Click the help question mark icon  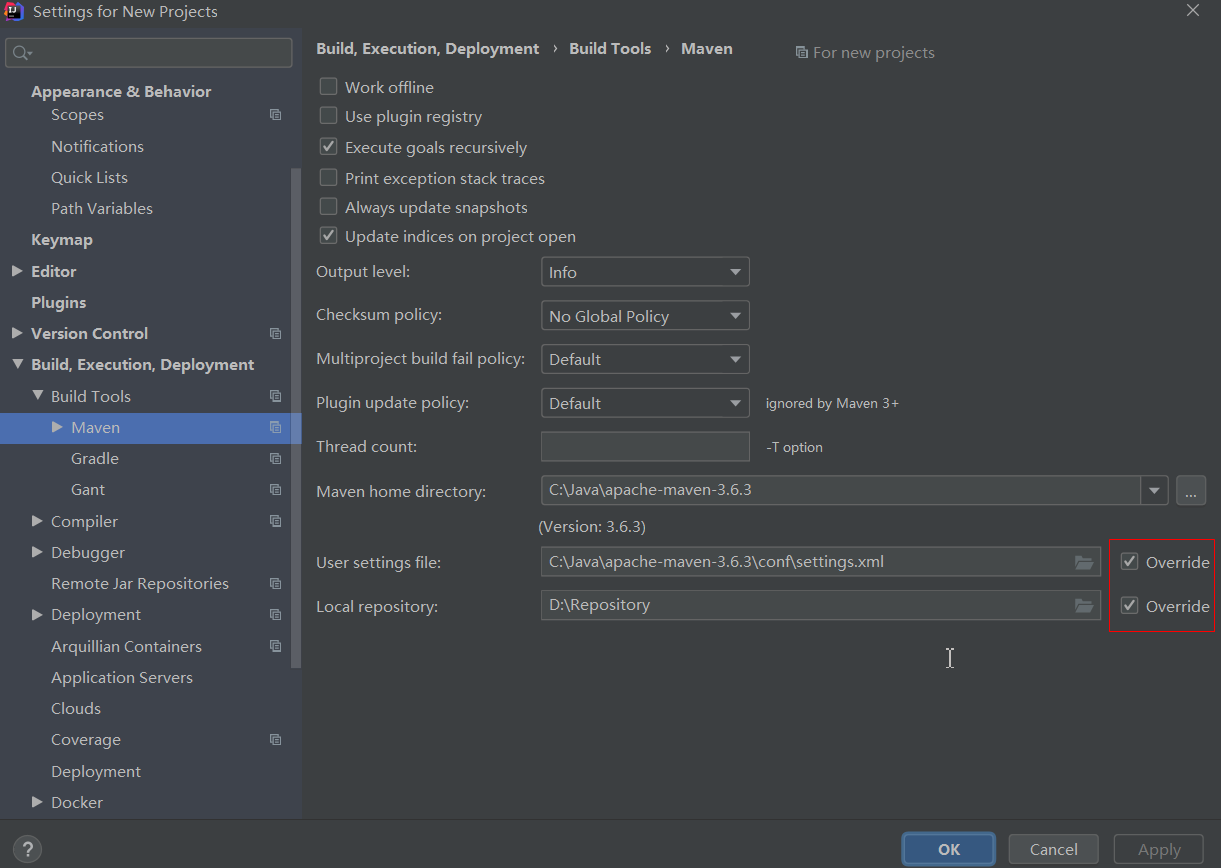[28, 849]
